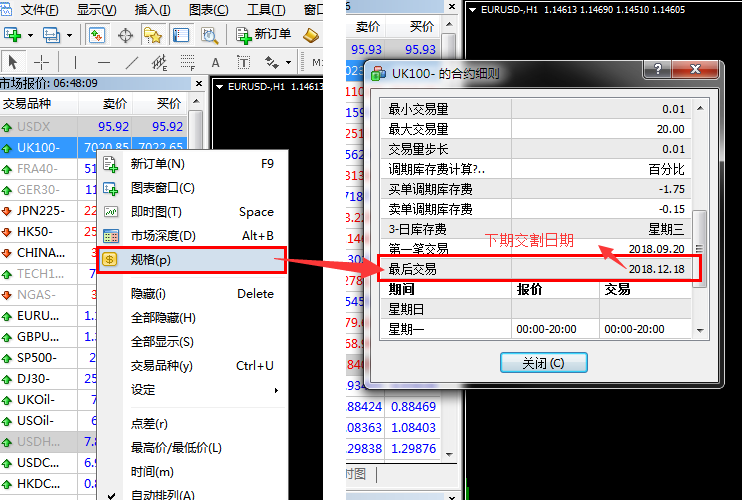
Task: Expand the profiles dropdown arrow in toolbar
Action: tap(68, 35)
